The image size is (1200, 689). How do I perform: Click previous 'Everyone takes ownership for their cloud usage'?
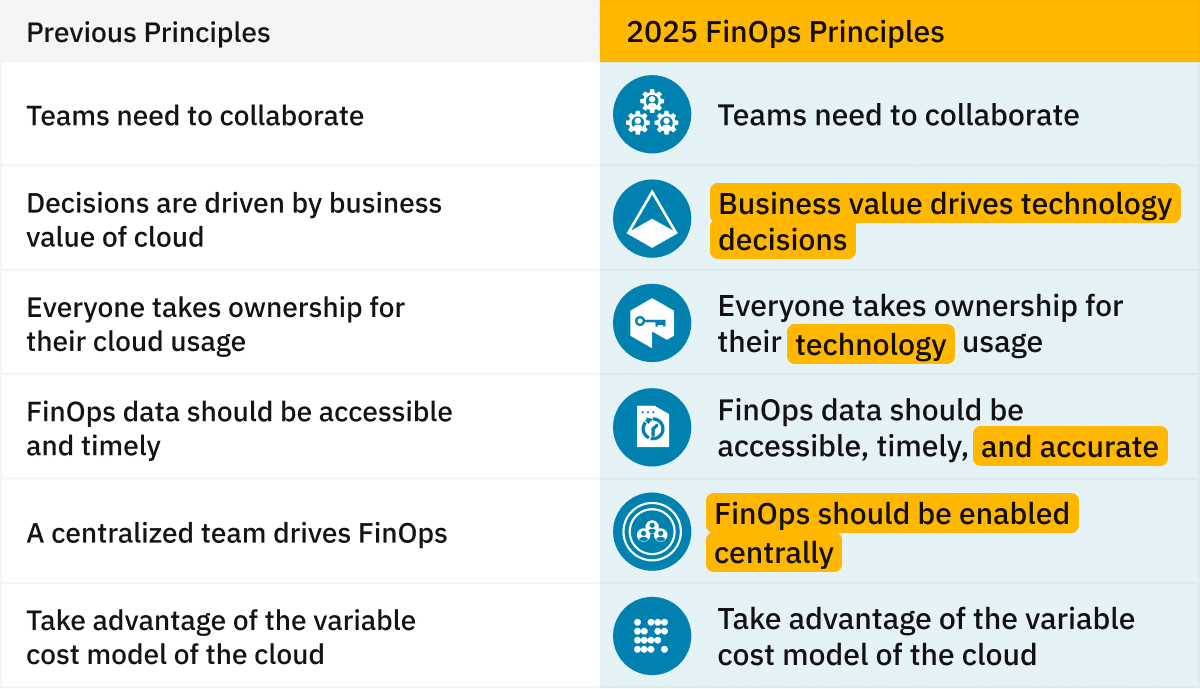[x=215, y=324]
